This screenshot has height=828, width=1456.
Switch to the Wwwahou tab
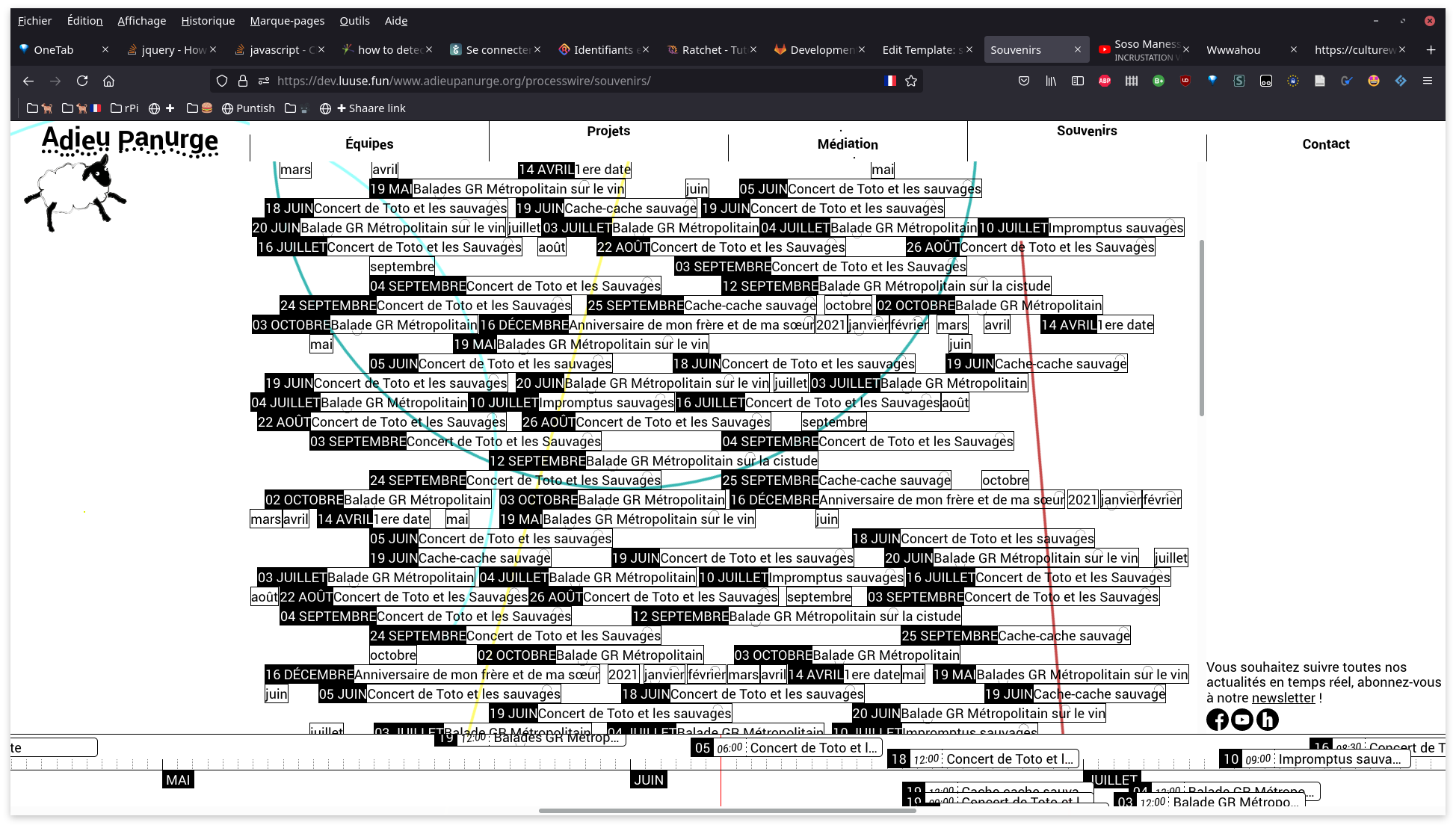coord(1233,50)
